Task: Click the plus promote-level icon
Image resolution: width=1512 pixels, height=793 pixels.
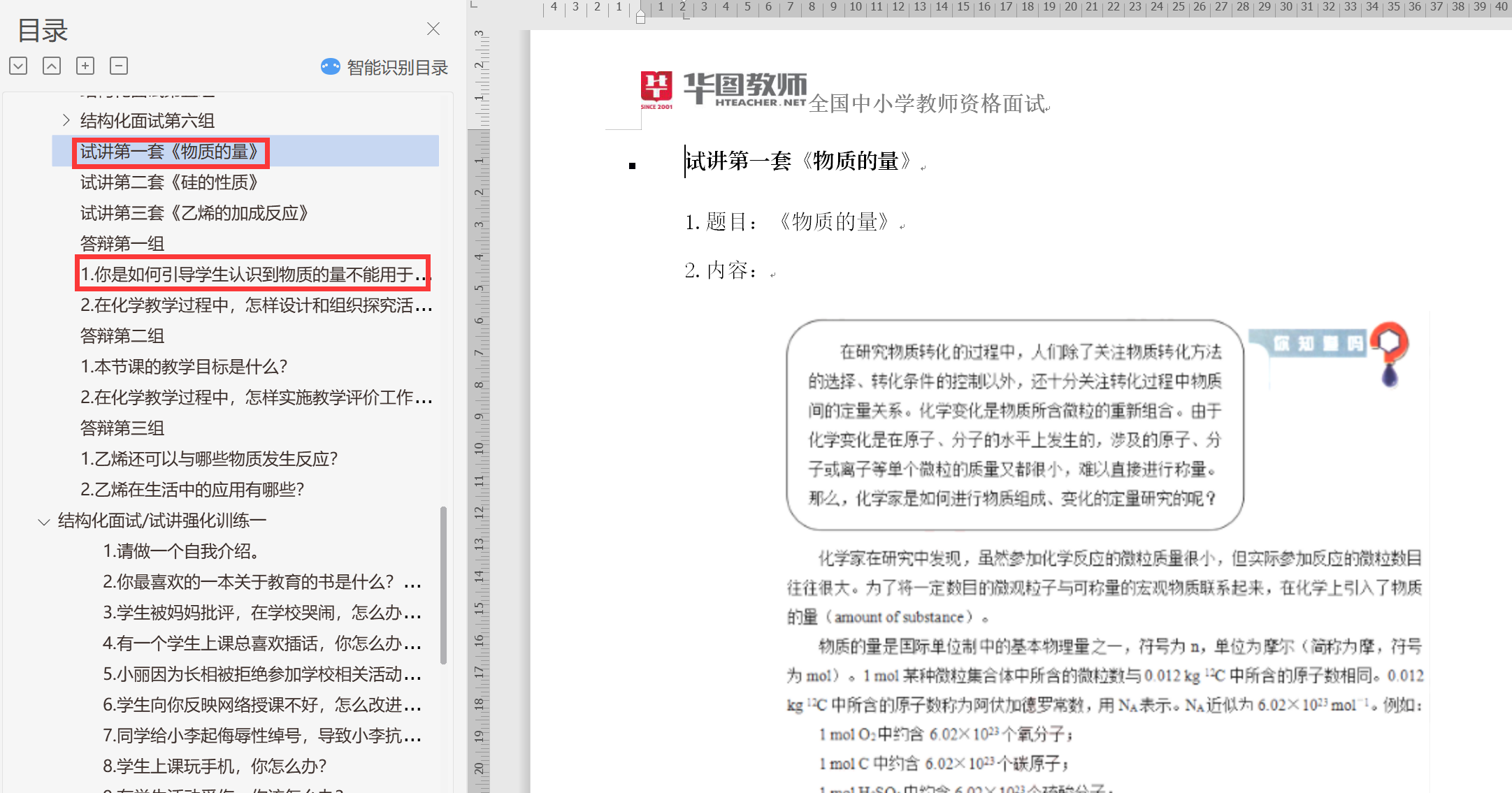Action: 85,66
